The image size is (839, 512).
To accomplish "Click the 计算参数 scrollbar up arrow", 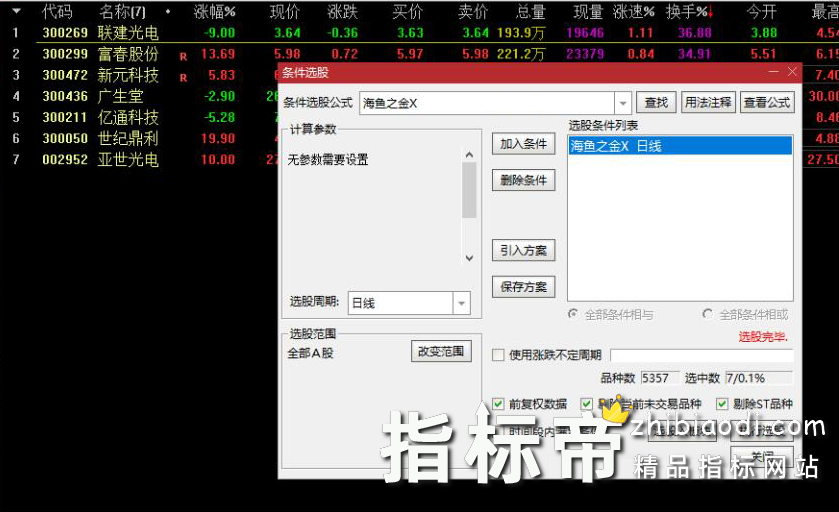I will coord(469,155).
